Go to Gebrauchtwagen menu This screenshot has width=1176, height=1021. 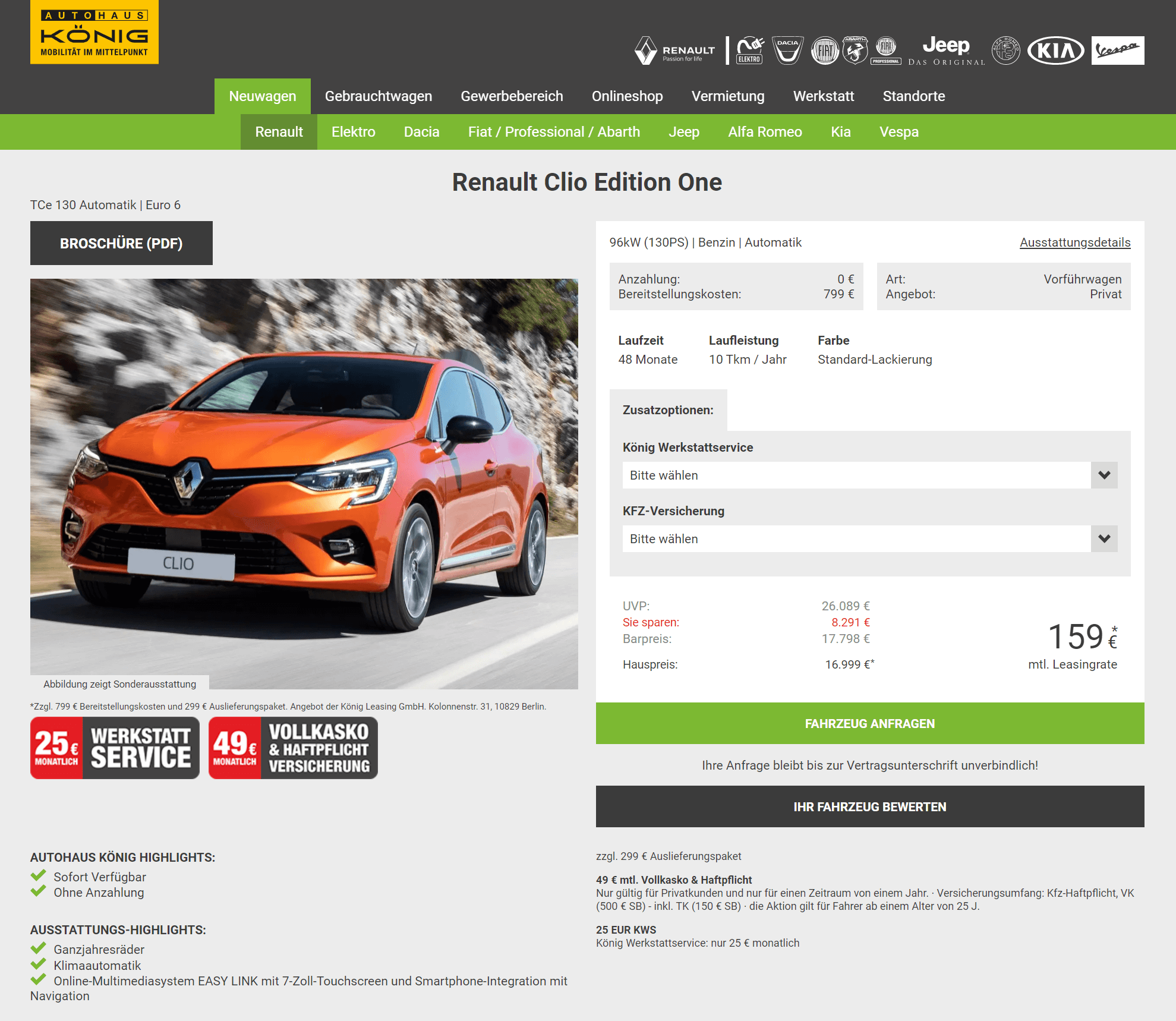tap(379, 96)
